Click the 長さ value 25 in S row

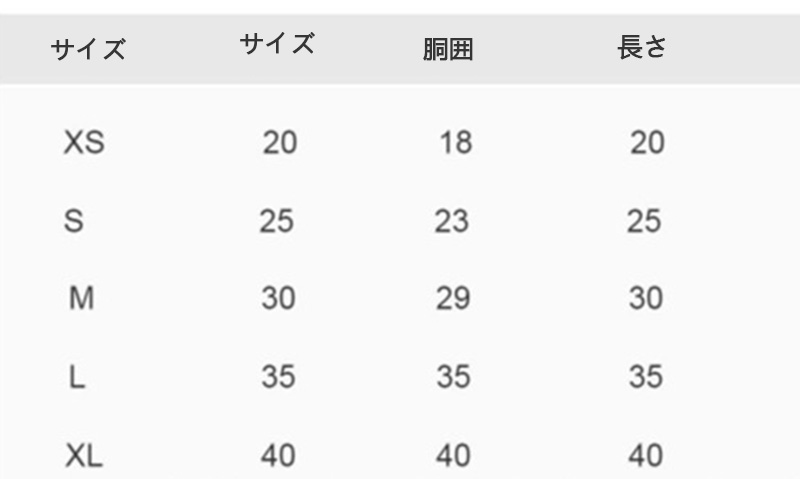pyautogui.click(x=644, y=221)
